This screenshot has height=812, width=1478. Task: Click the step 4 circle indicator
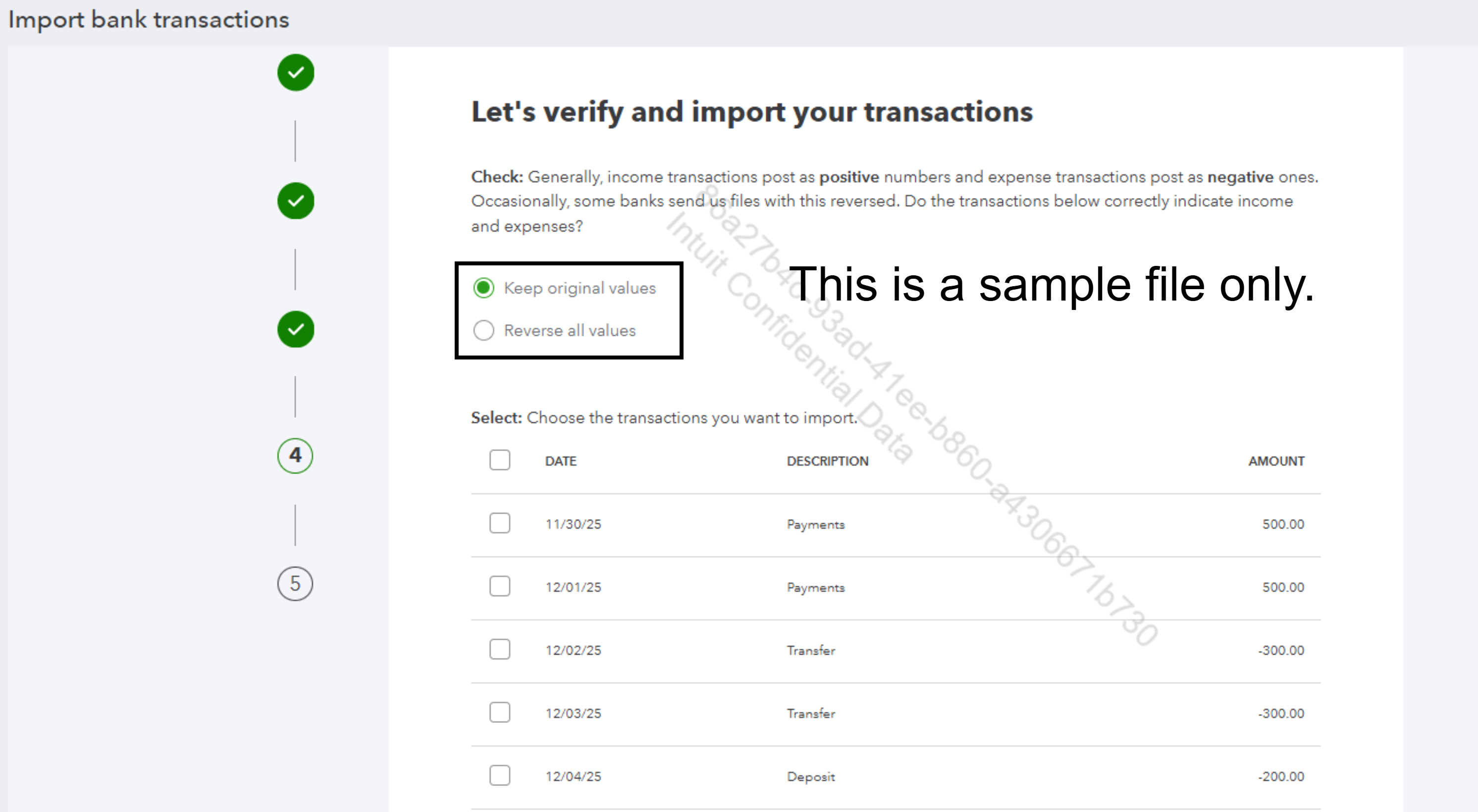(x=295, y=456)
